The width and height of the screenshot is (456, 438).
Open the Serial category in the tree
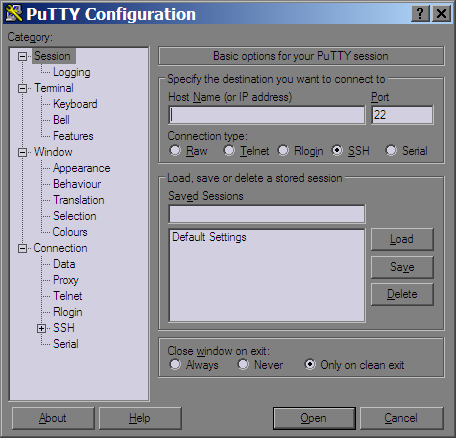click(66, 344)
